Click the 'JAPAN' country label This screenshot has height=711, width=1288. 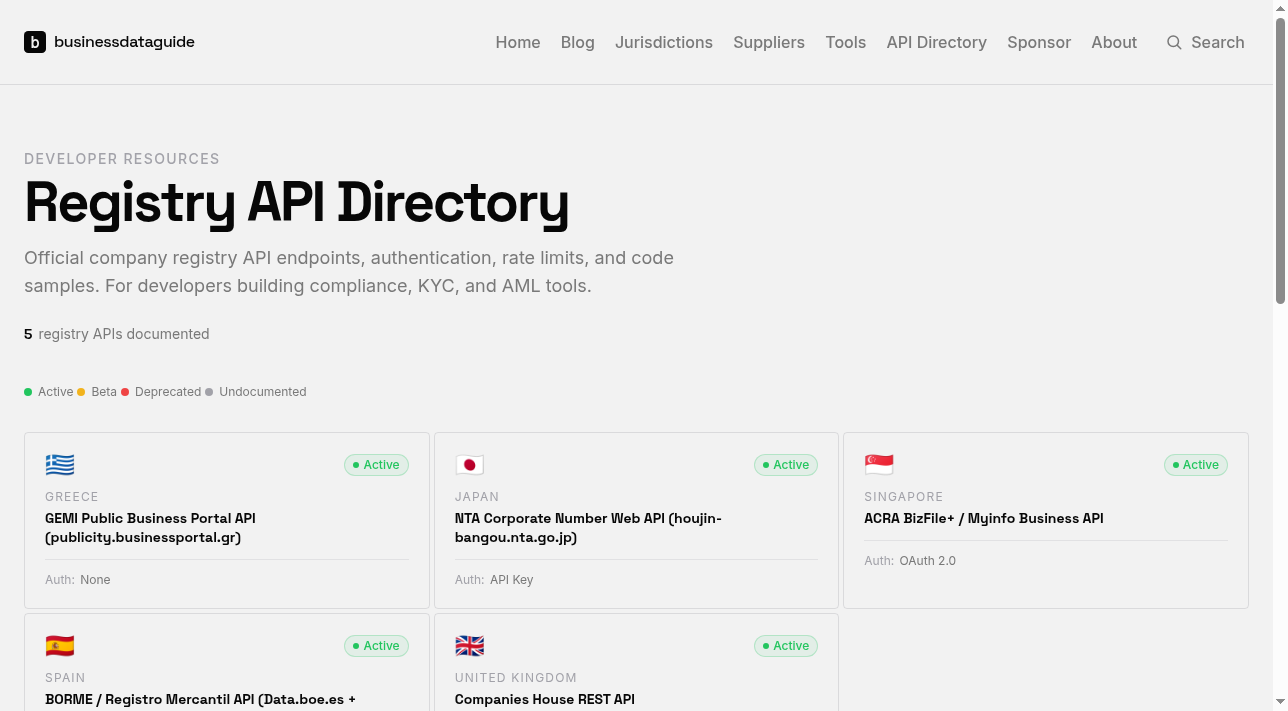pos(477,497)
